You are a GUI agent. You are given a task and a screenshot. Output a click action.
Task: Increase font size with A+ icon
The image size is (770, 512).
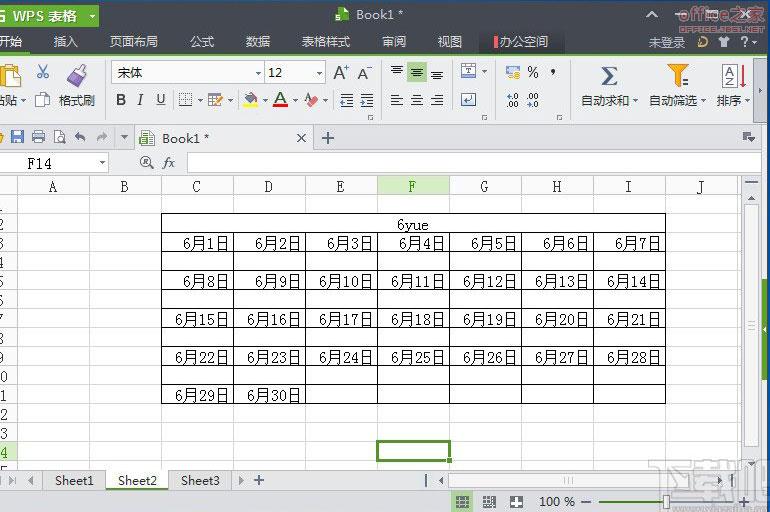coord(341,73)
